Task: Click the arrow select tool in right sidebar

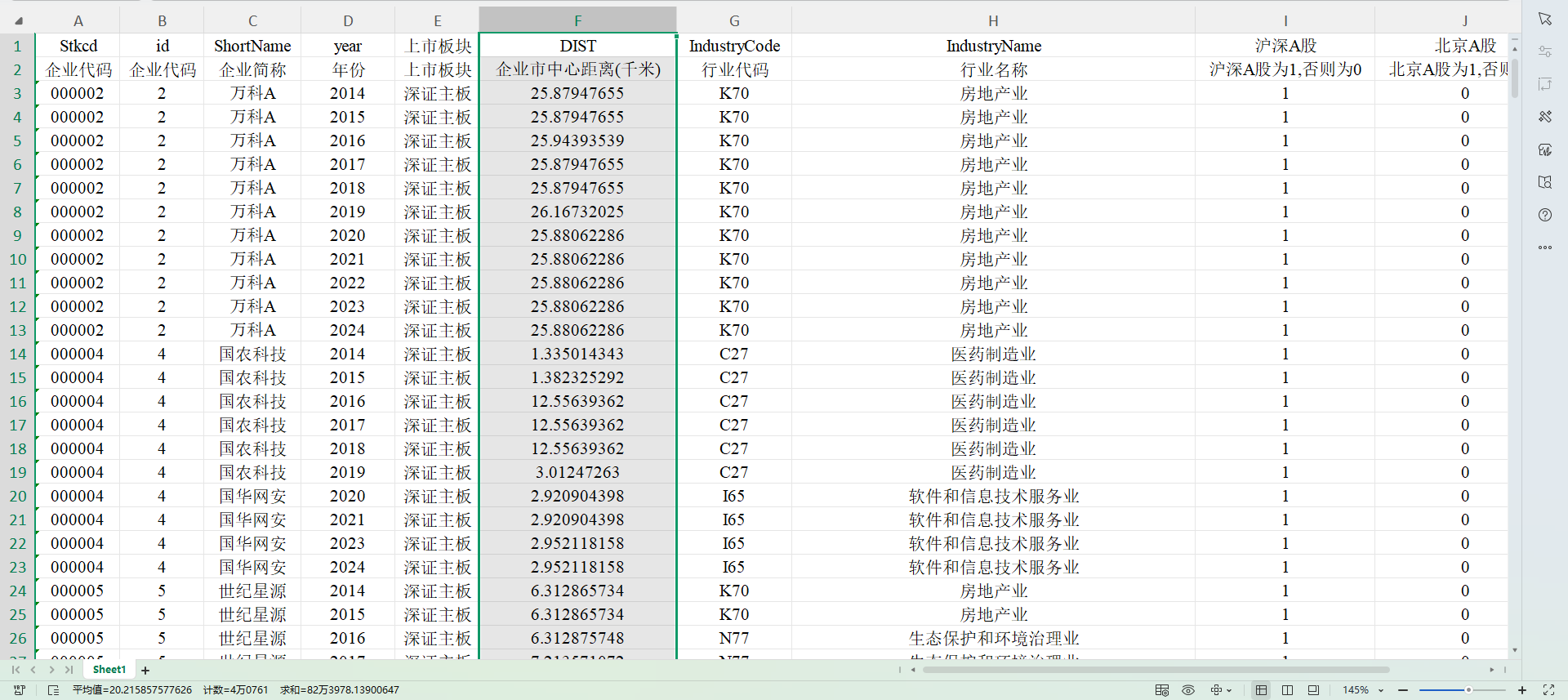Action: click(x=1544, y=19)
